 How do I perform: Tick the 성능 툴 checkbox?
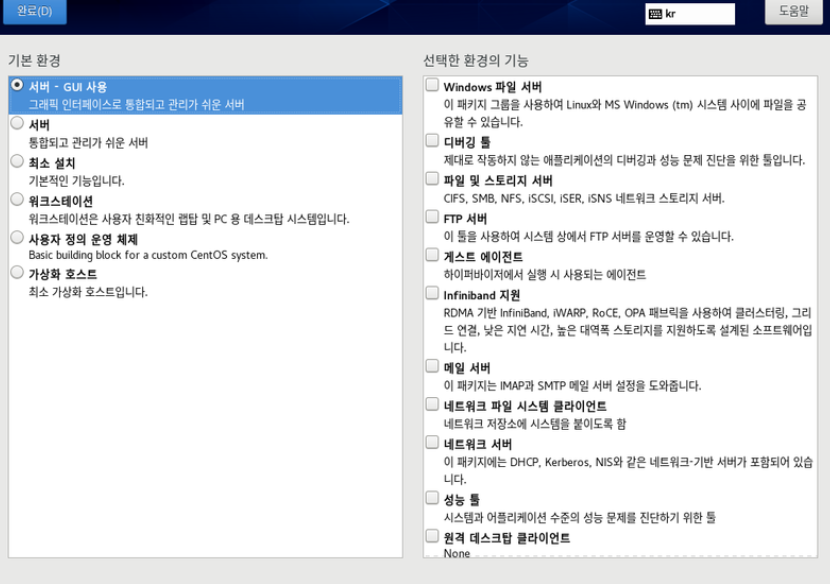(432, 498)
